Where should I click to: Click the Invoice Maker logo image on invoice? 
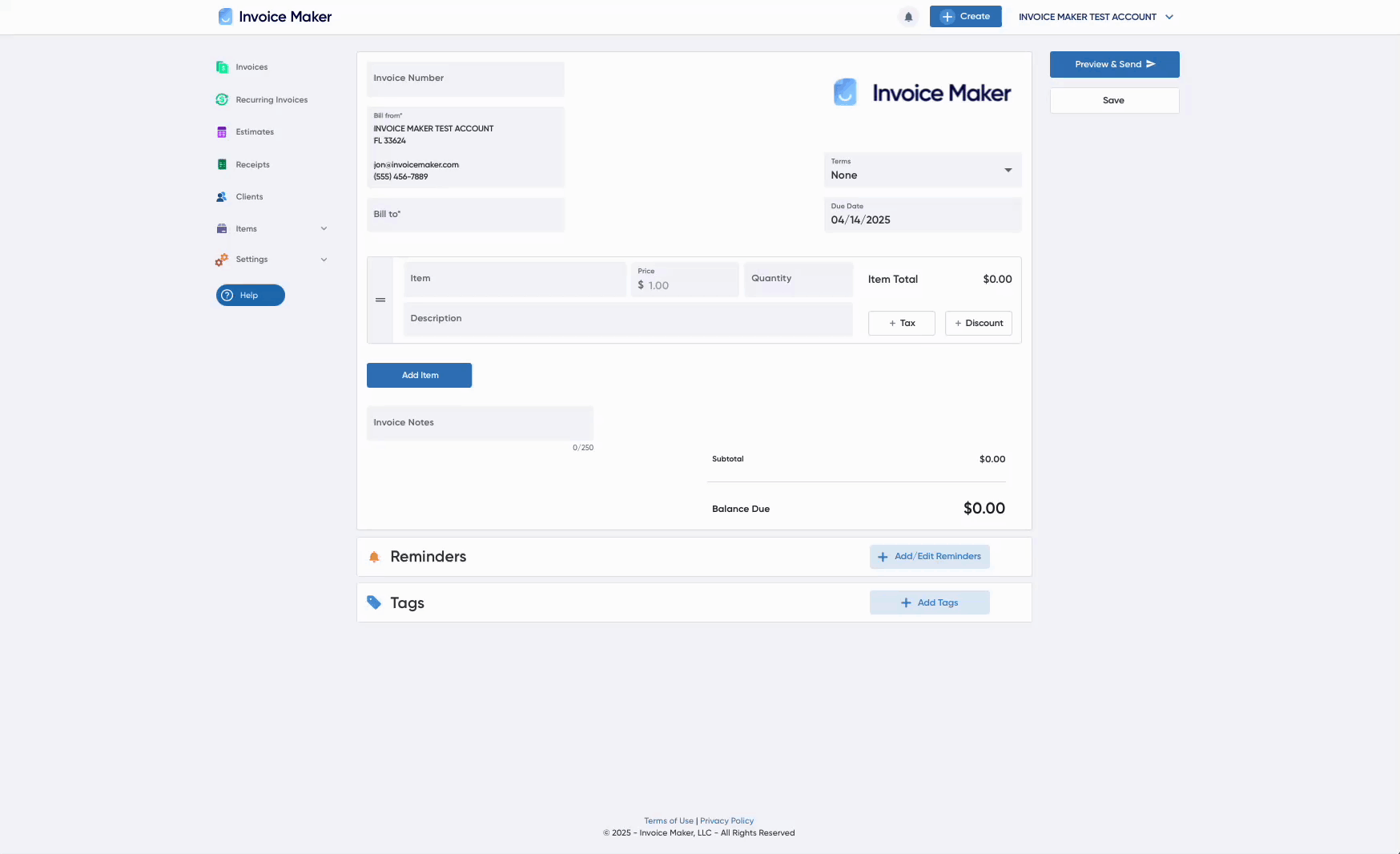pos(922,93)
